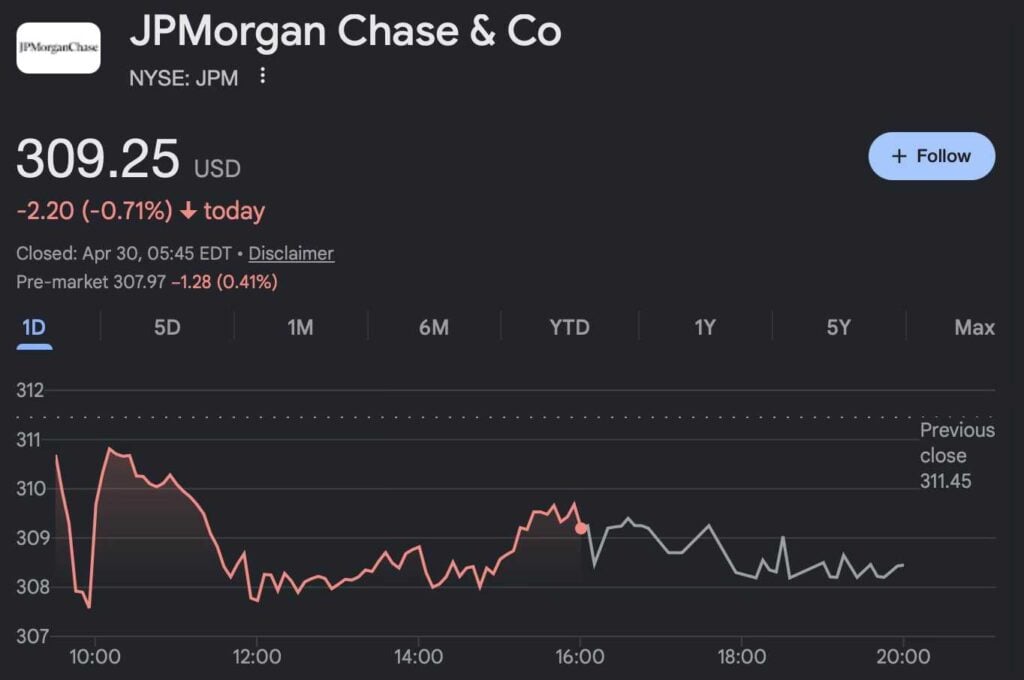Select the YTD chart range

569,327
